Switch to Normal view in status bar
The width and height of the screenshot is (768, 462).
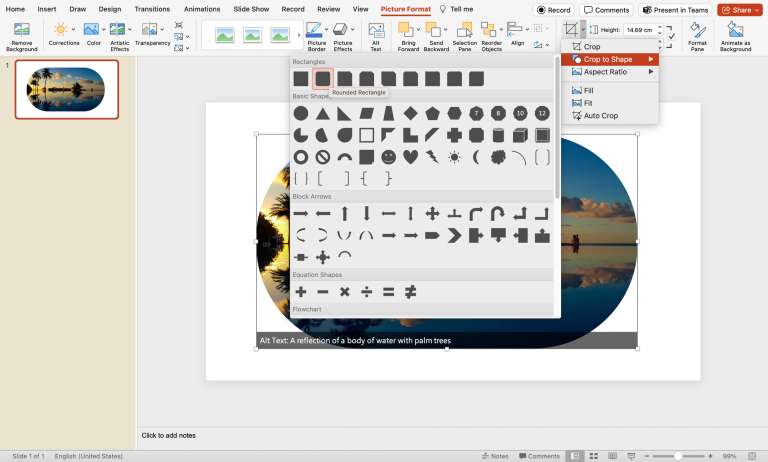click(576, 456)
